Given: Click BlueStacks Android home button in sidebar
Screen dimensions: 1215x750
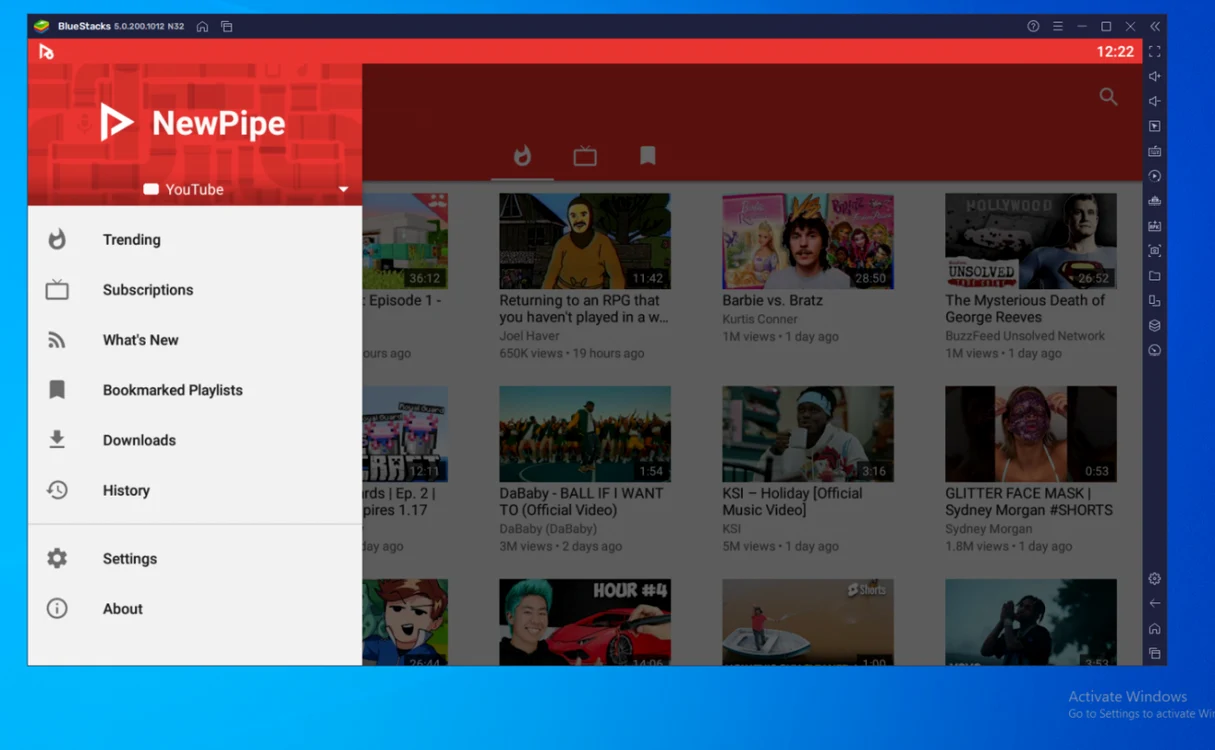Looking at the screenshot, I should pos(1155,628).
